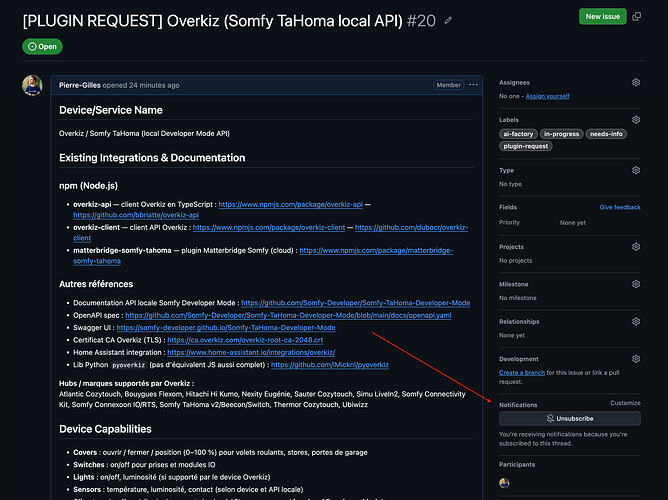The image size is (668, 500).
Task: Click the Create a branch link
Action: (522, 373)
